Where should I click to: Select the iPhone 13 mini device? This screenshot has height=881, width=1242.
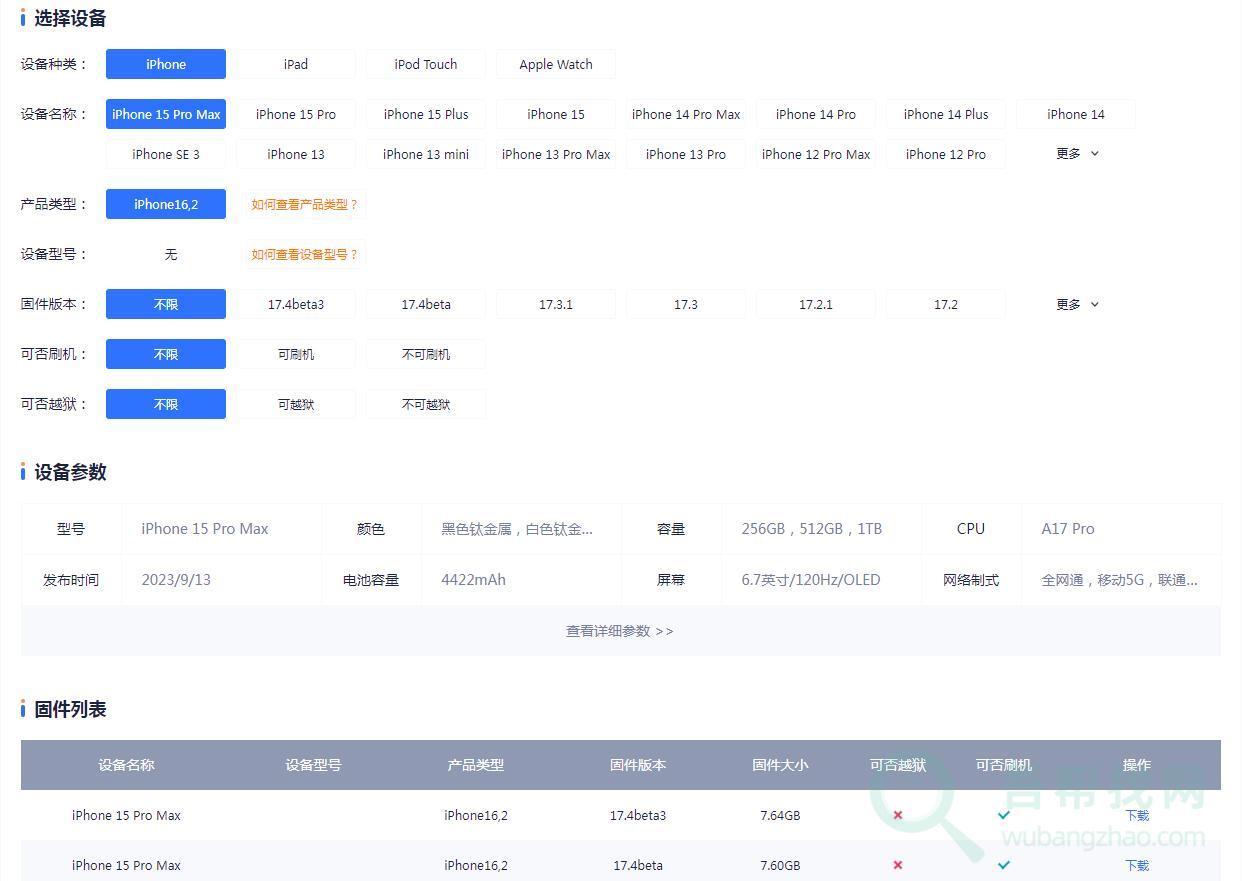pyautogui.click(x=426, y=154)
